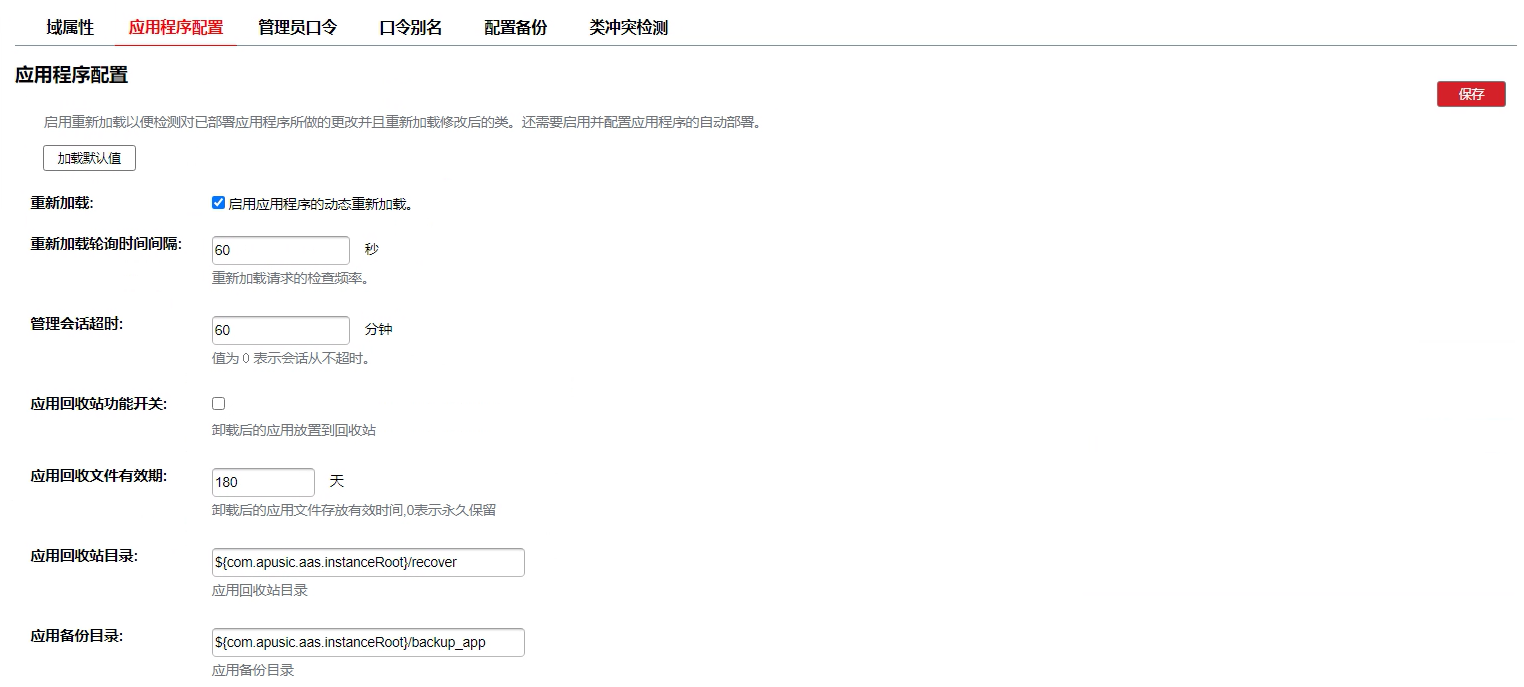1524x687 pixels.
Task: Click the 值为 0 表示会话从不超时 hint text
Action: 297,358
